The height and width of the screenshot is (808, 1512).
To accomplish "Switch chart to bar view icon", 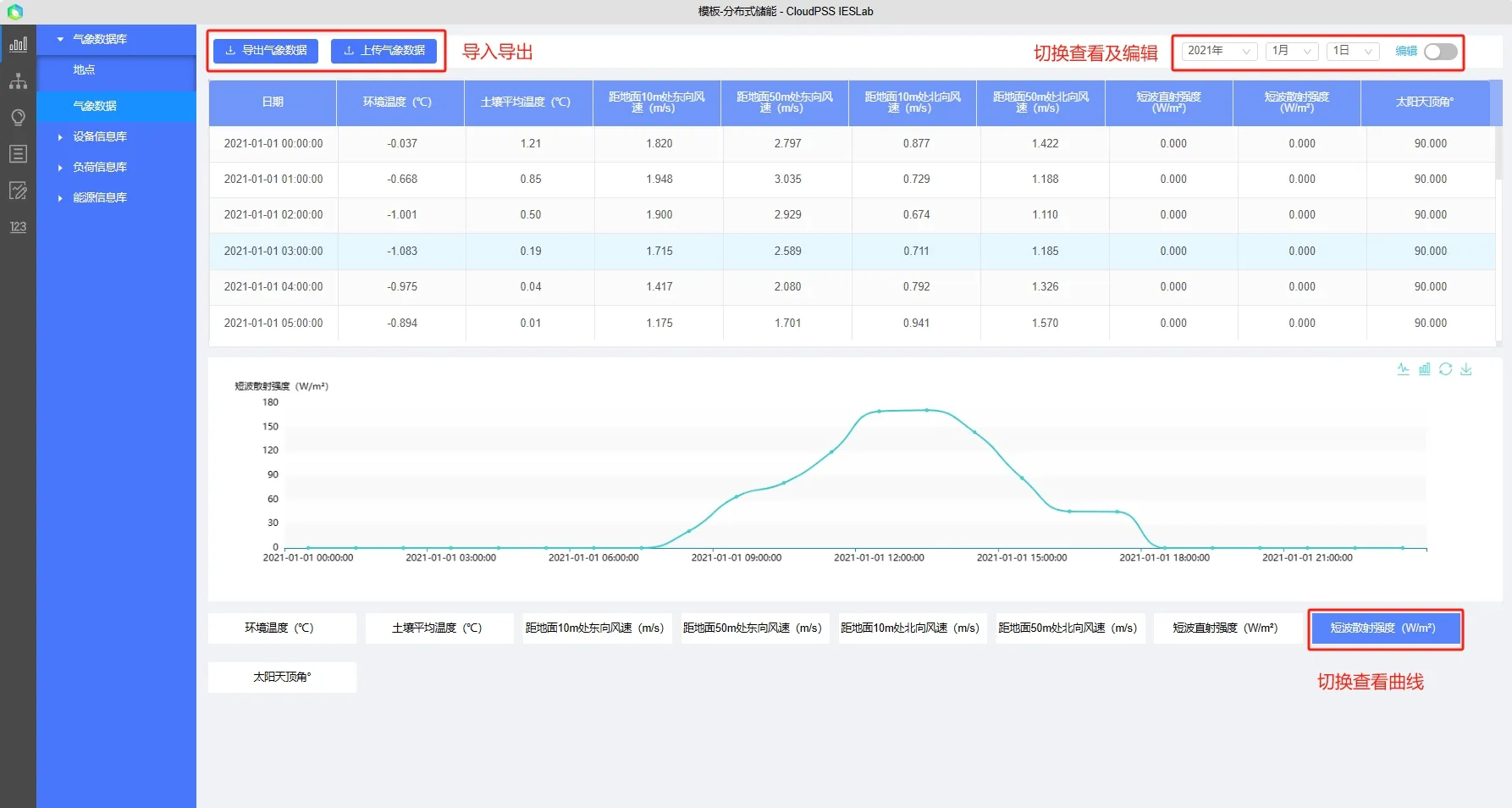I will tap(1424, 369).
